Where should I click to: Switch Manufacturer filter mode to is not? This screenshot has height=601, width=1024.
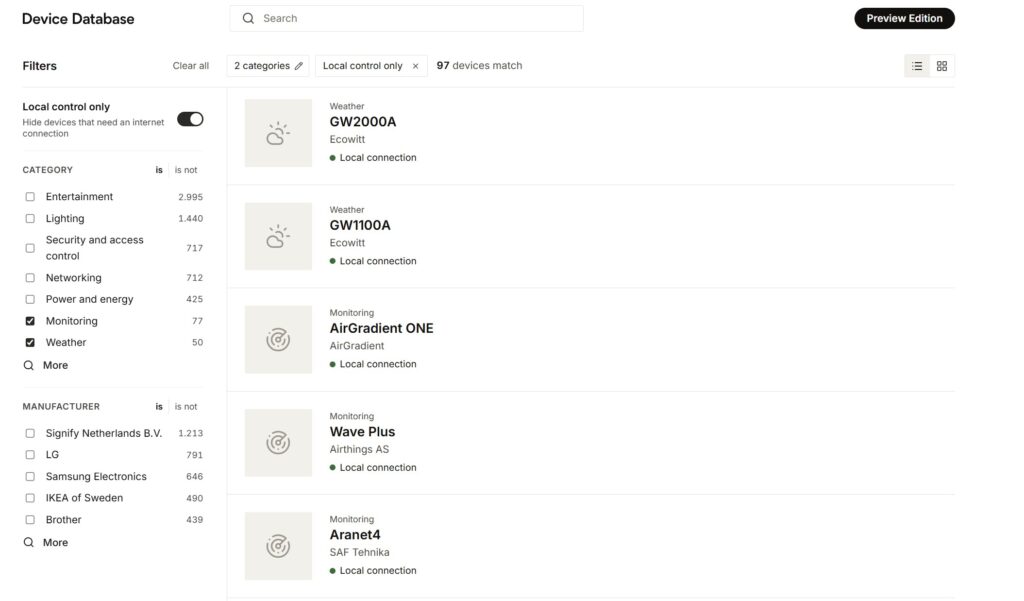point(185,406)
